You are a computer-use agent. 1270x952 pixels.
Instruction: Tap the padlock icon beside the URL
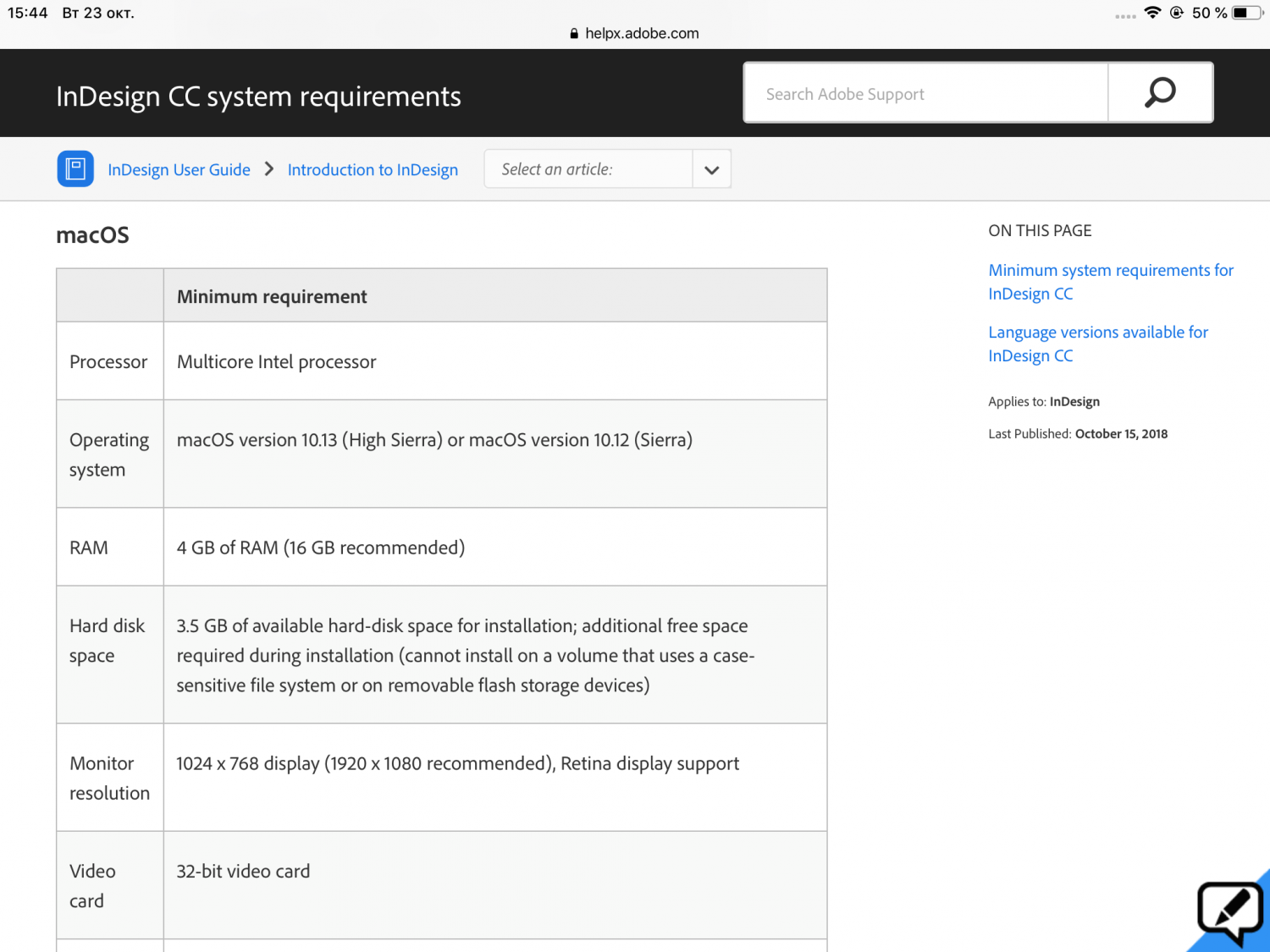[x=574, y=34]
